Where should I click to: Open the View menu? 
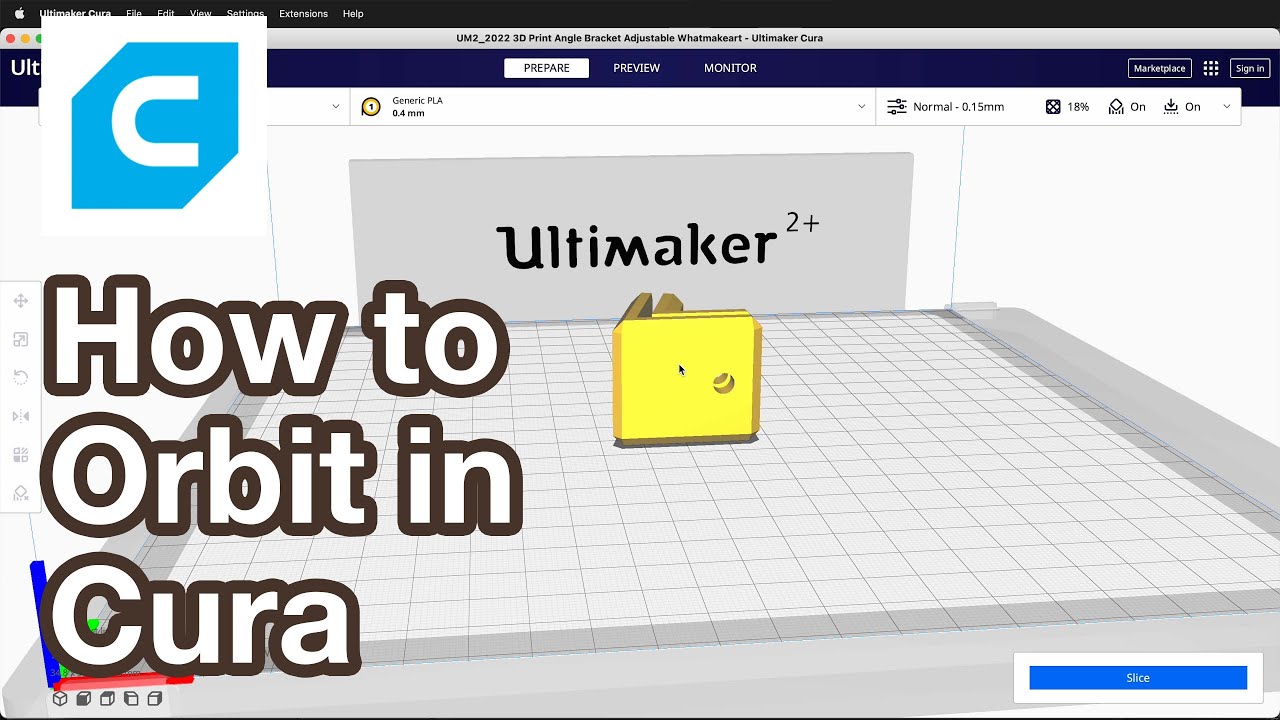(201, 14)
